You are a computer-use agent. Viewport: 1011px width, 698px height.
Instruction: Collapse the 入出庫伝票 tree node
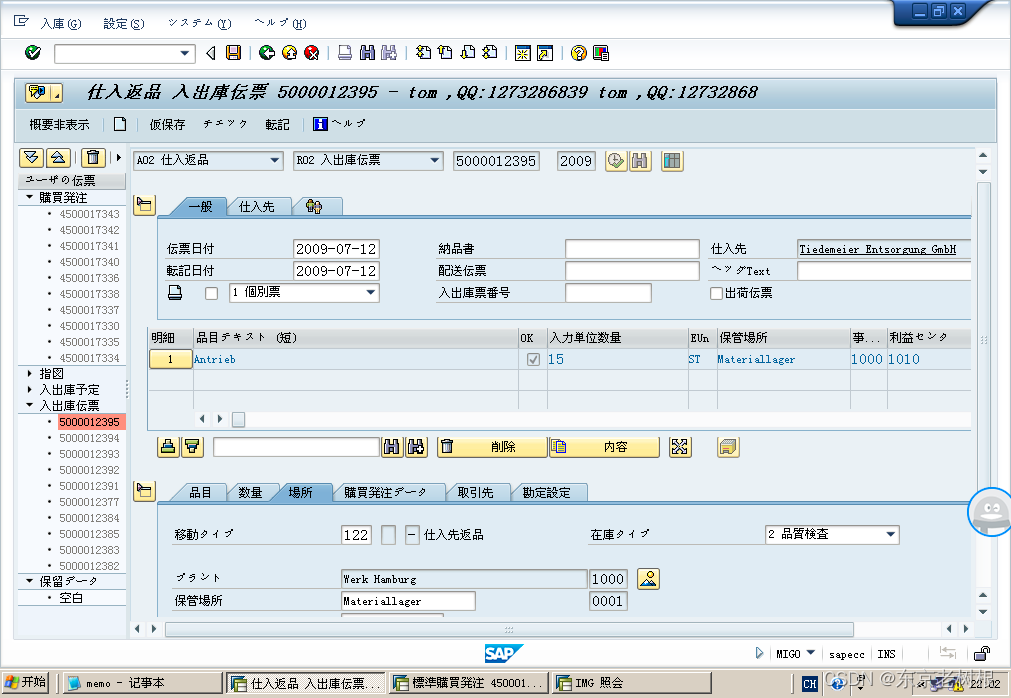29,406
